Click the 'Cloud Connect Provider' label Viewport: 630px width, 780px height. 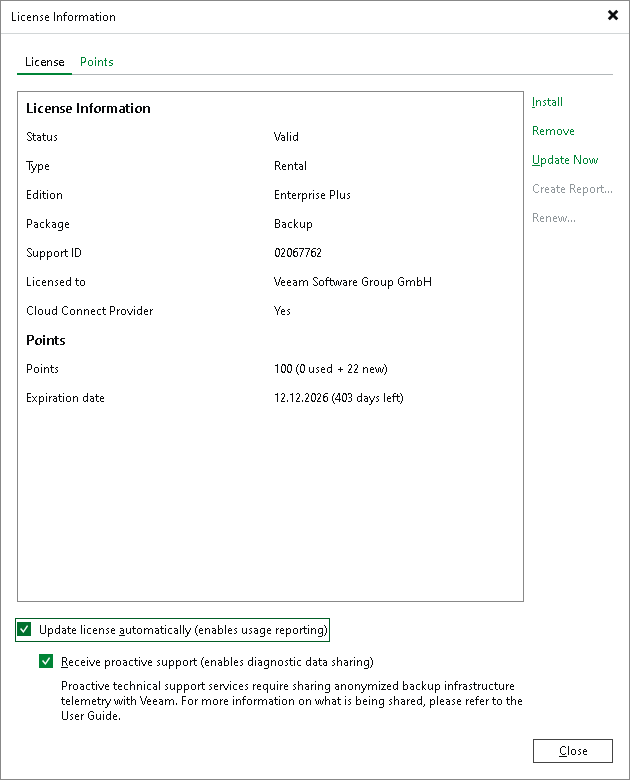(x=90, y=311)
